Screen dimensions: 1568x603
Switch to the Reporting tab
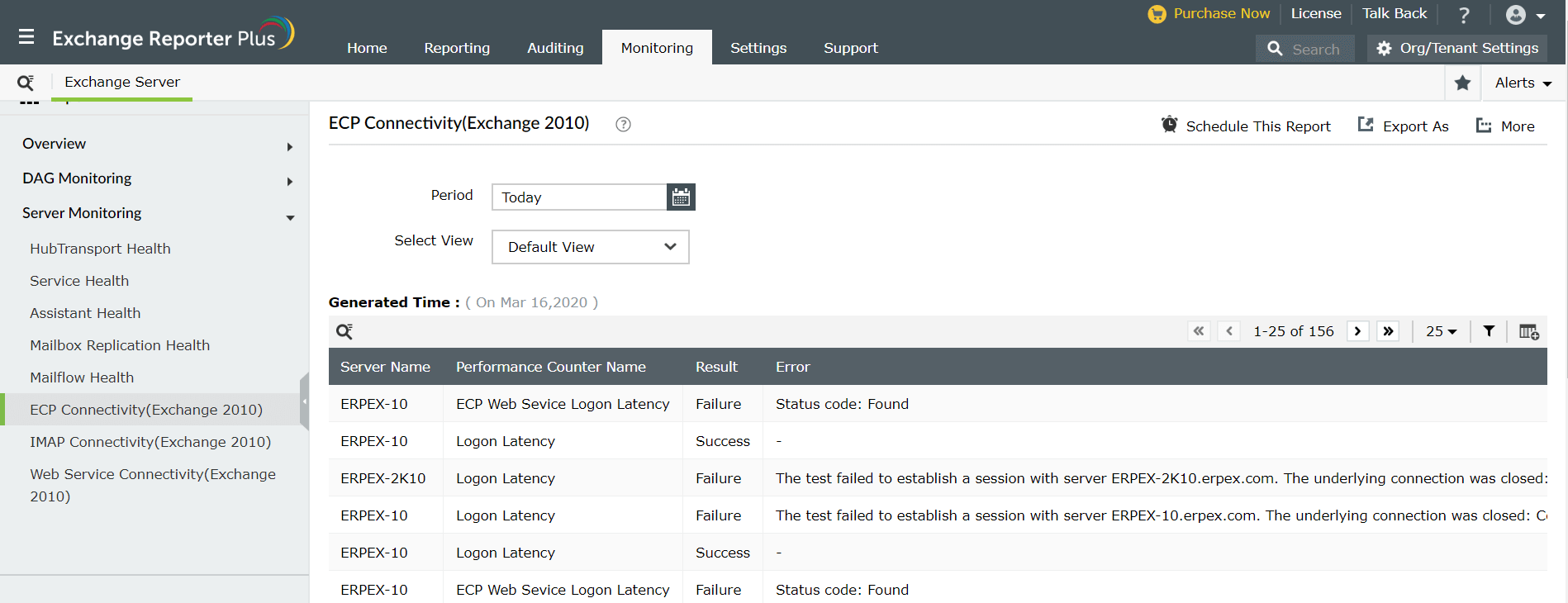click(457, 48)
